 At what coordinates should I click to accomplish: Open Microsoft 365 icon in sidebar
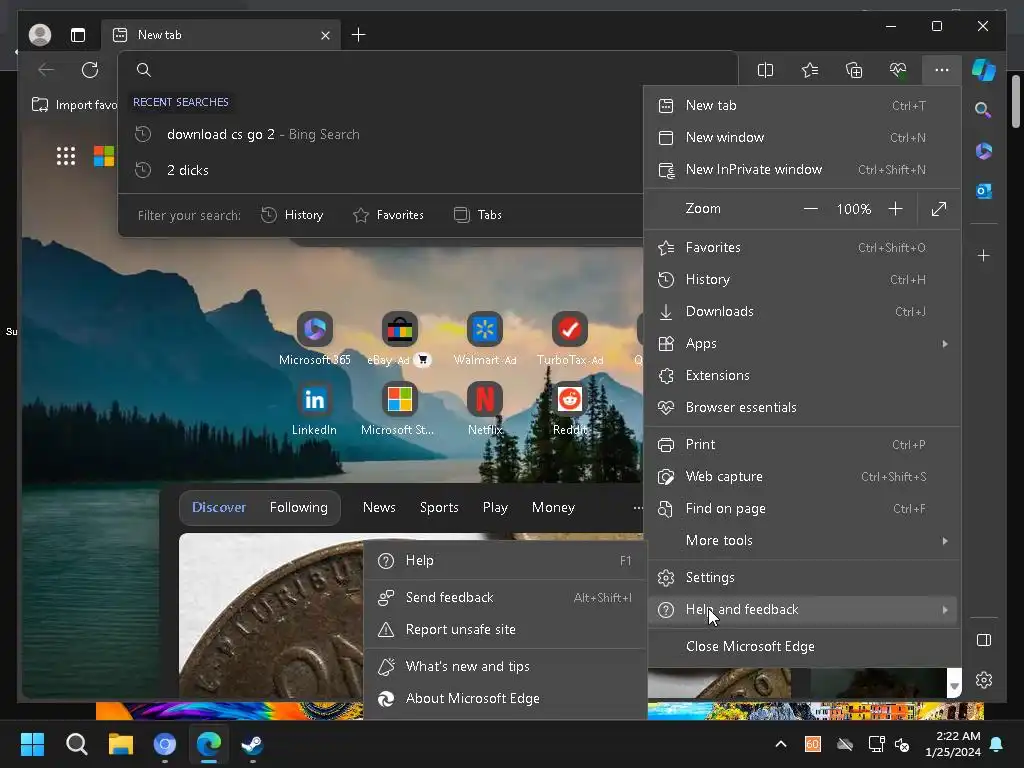pos(984,151)
